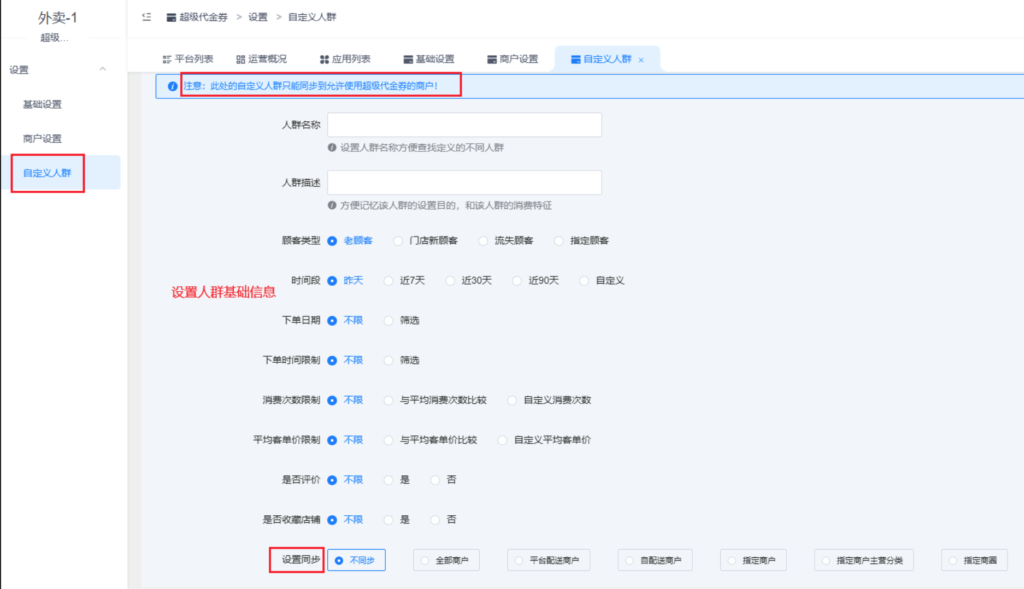Click the 超级代金券 breadcrumb link
Image resolution: width=1024 pixels, height=589 pixels.
200,16
